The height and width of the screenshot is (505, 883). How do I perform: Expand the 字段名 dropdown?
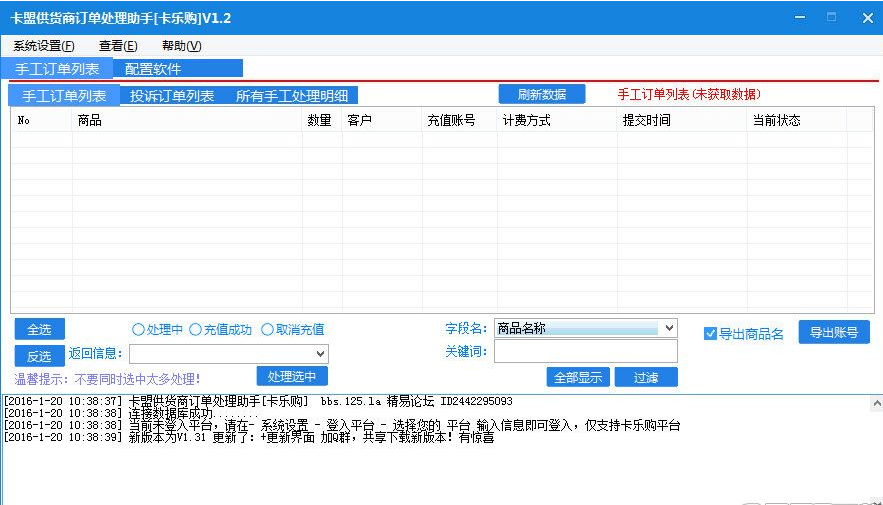click(668, 328)
